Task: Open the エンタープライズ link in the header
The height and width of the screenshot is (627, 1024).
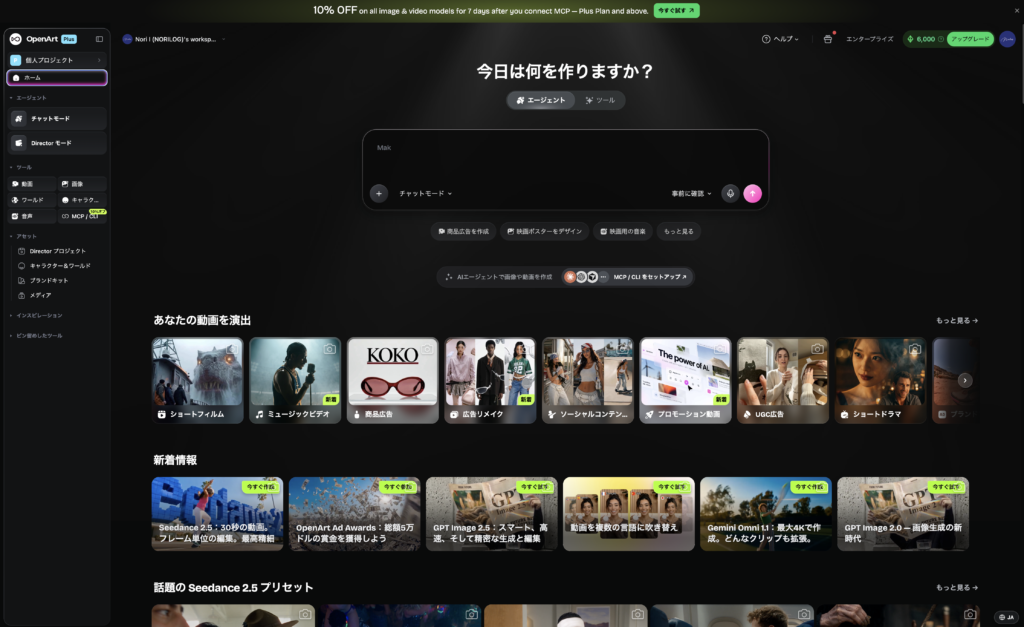Action: click(x=869, y=39)
